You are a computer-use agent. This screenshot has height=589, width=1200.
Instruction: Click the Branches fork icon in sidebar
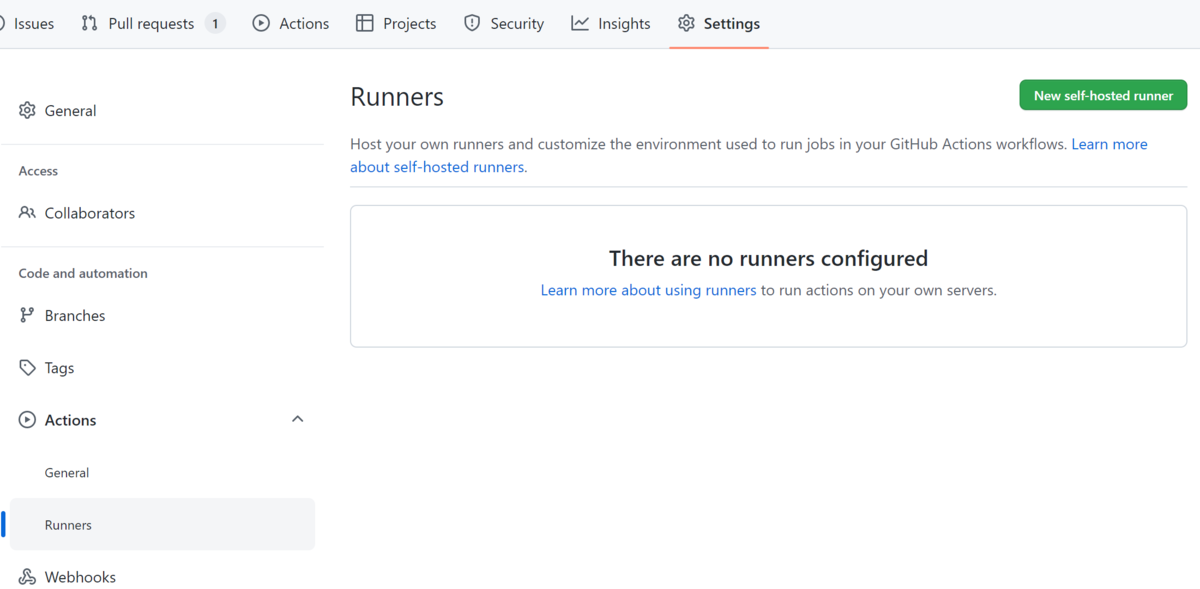click(27, 315)
